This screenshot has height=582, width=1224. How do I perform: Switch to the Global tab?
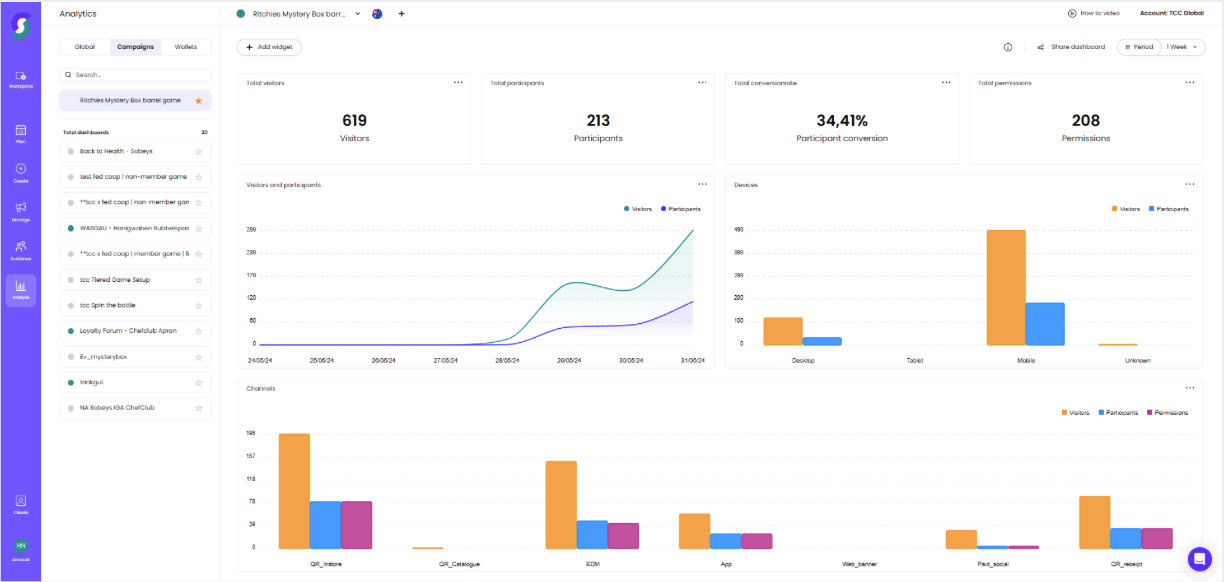click(x=85, y=47)
